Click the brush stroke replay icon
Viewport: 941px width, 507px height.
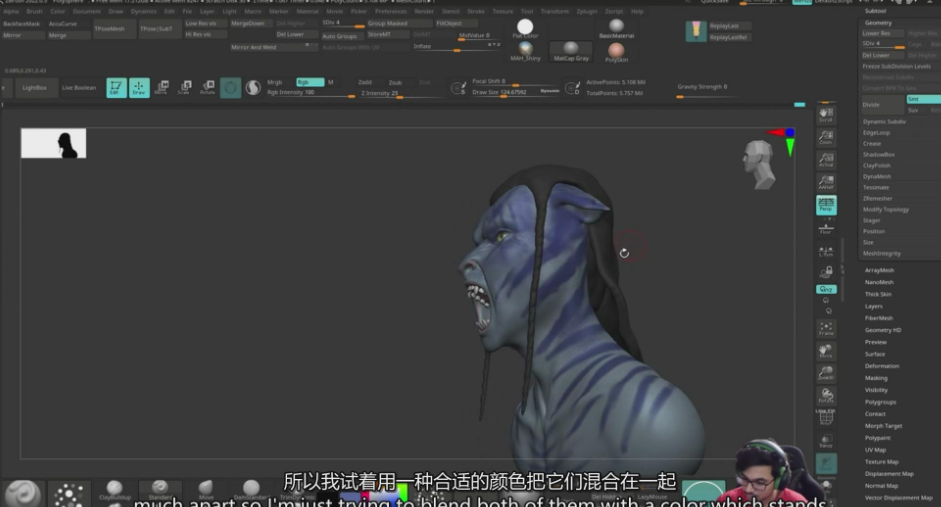696,31
